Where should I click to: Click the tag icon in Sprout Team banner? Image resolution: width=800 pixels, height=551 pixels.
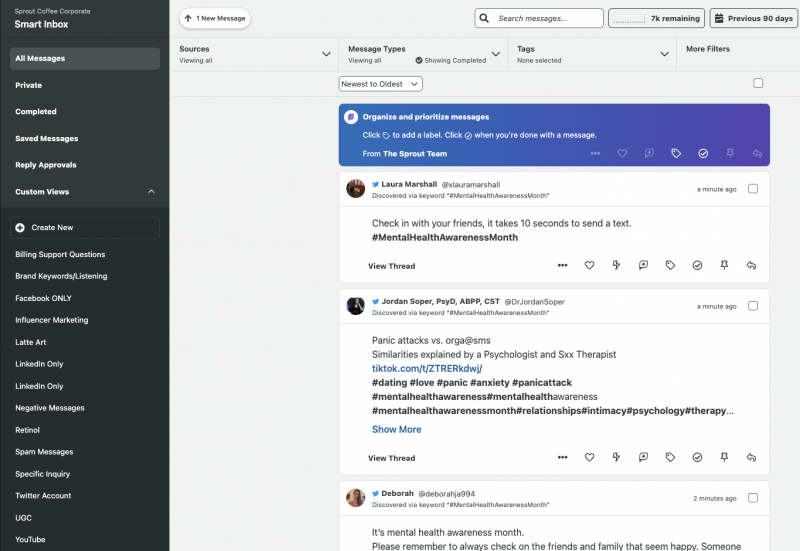pos(676,153)
